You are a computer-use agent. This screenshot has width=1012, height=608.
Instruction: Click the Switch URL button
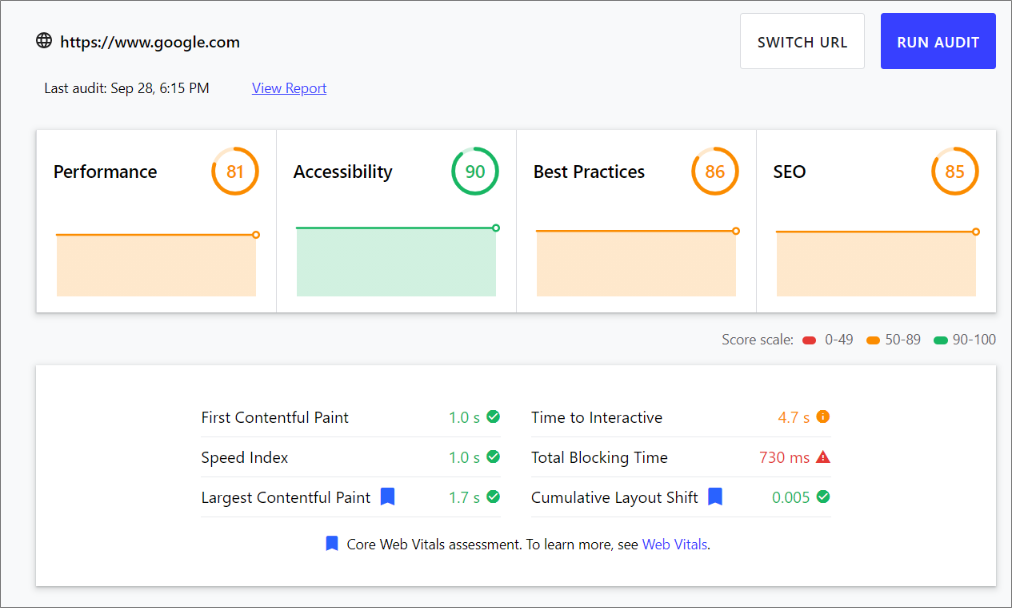[x=802, y=42]
